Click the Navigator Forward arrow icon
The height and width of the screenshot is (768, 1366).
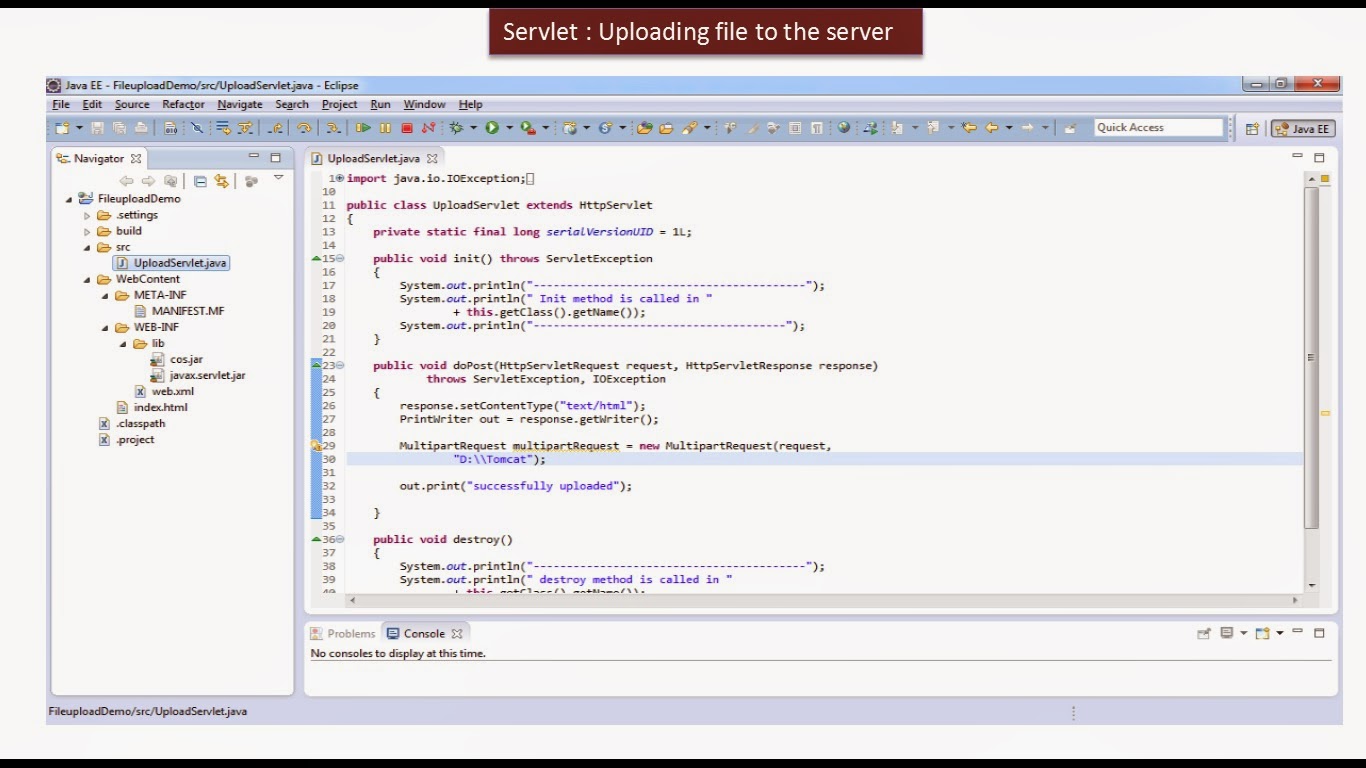pos(148,181)
